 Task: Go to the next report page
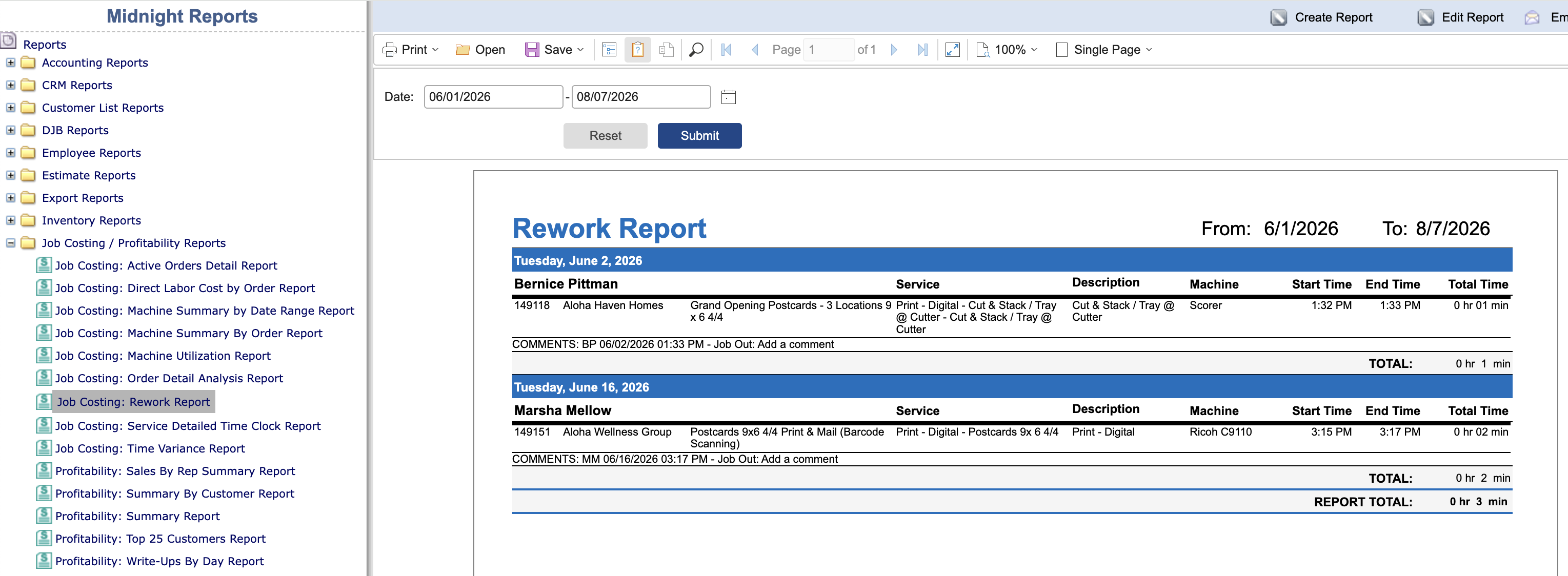point(894,50)
